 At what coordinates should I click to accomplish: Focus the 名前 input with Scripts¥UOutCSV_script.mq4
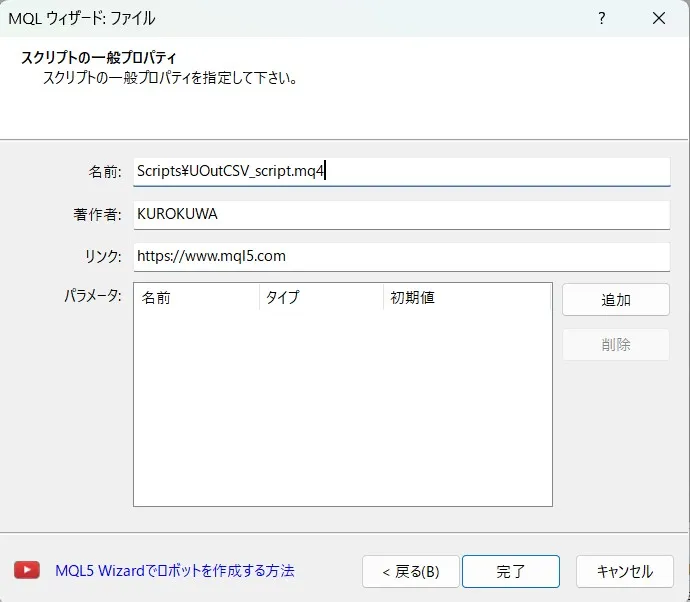pos(402,171)
